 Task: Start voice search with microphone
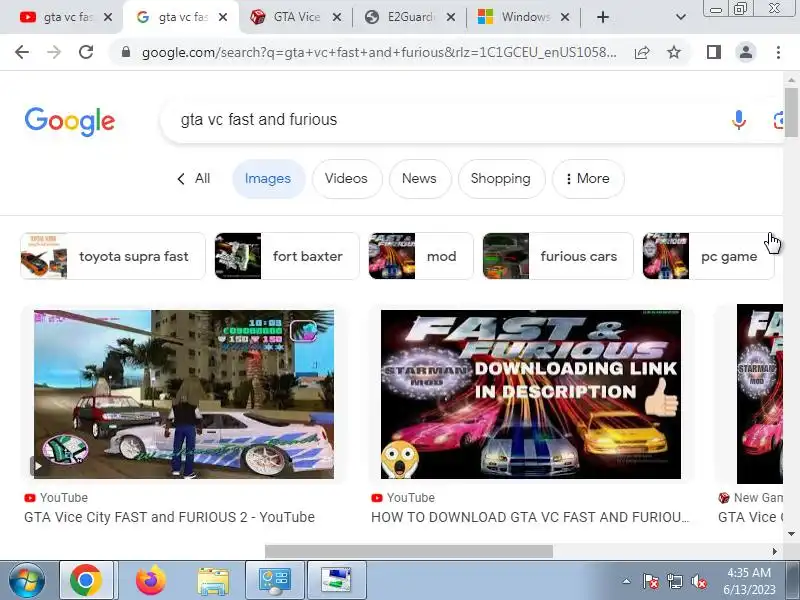pos(738,120)
